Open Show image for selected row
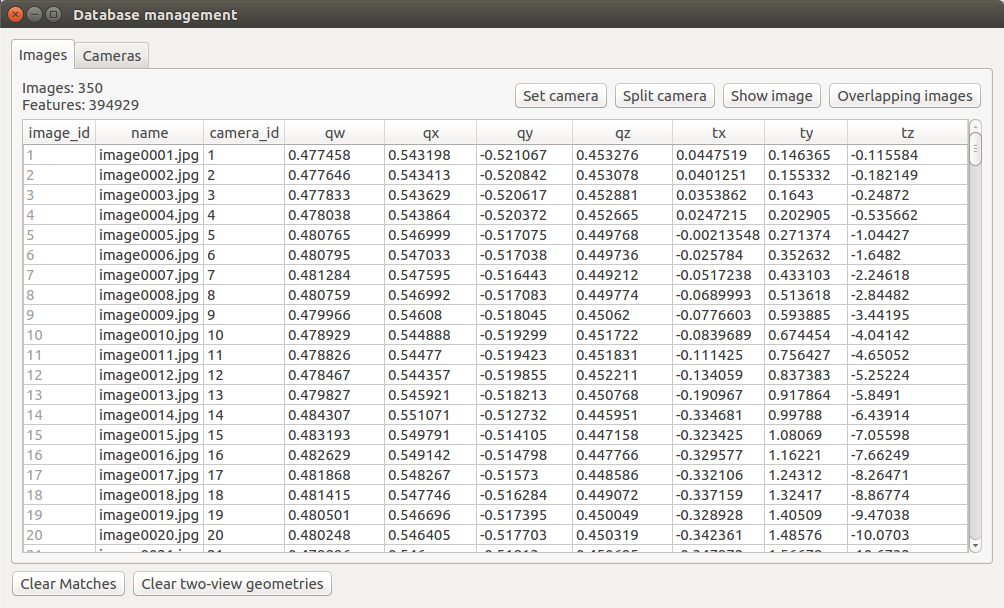Image resolution: width=1004 pixels, height=608 pixels. [772, 96]
